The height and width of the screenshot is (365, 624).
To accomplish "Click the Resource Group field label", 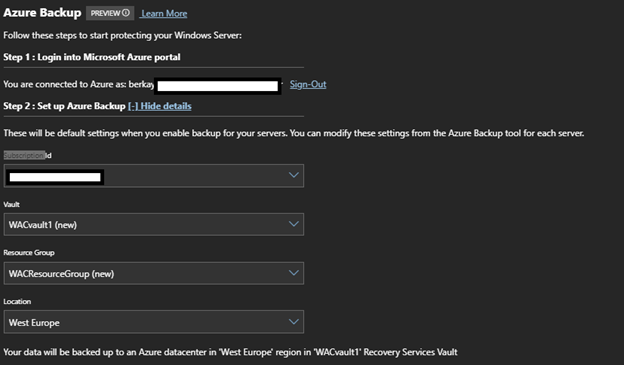I will (x=29, y=253).
